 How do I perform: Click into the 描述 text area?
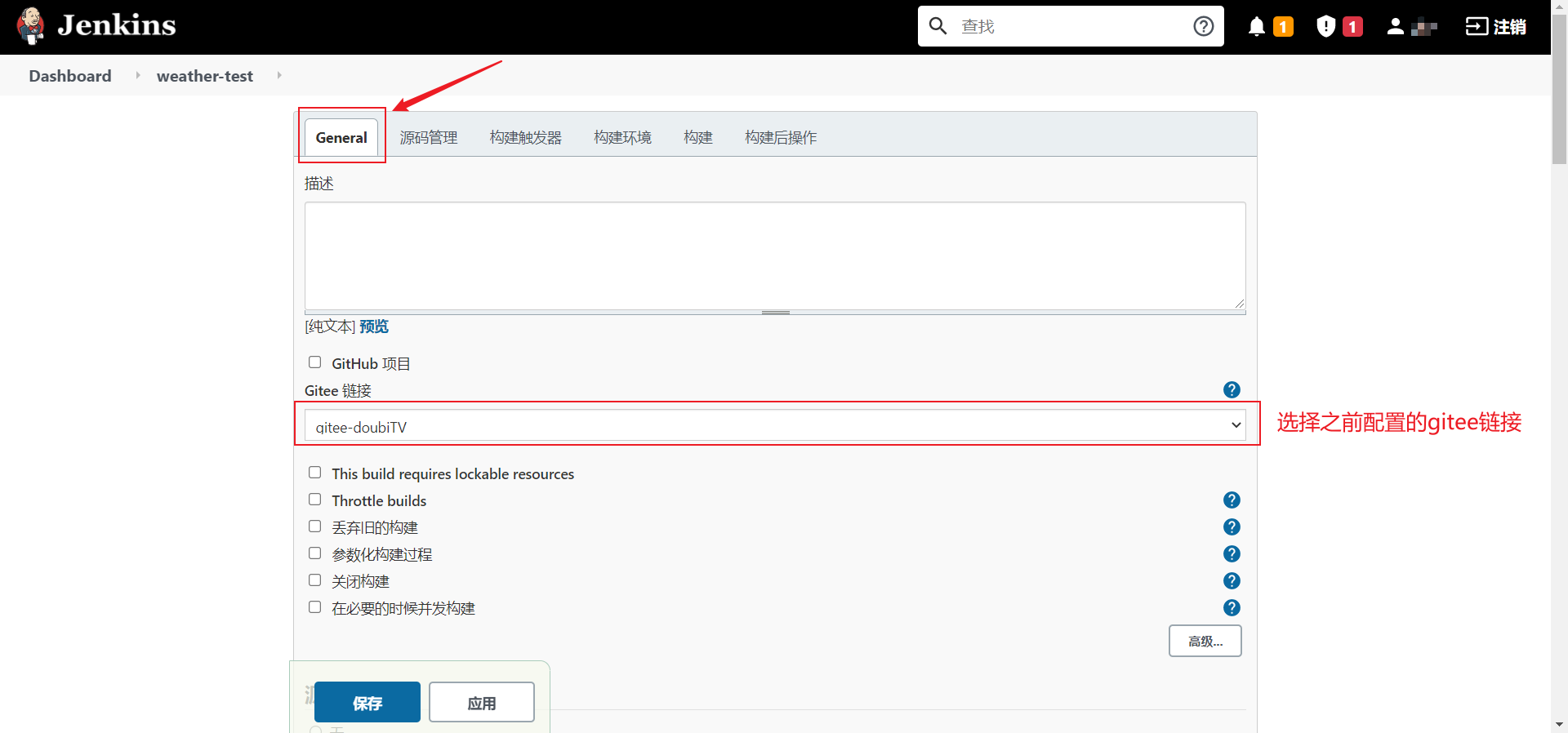coord(774,255)
